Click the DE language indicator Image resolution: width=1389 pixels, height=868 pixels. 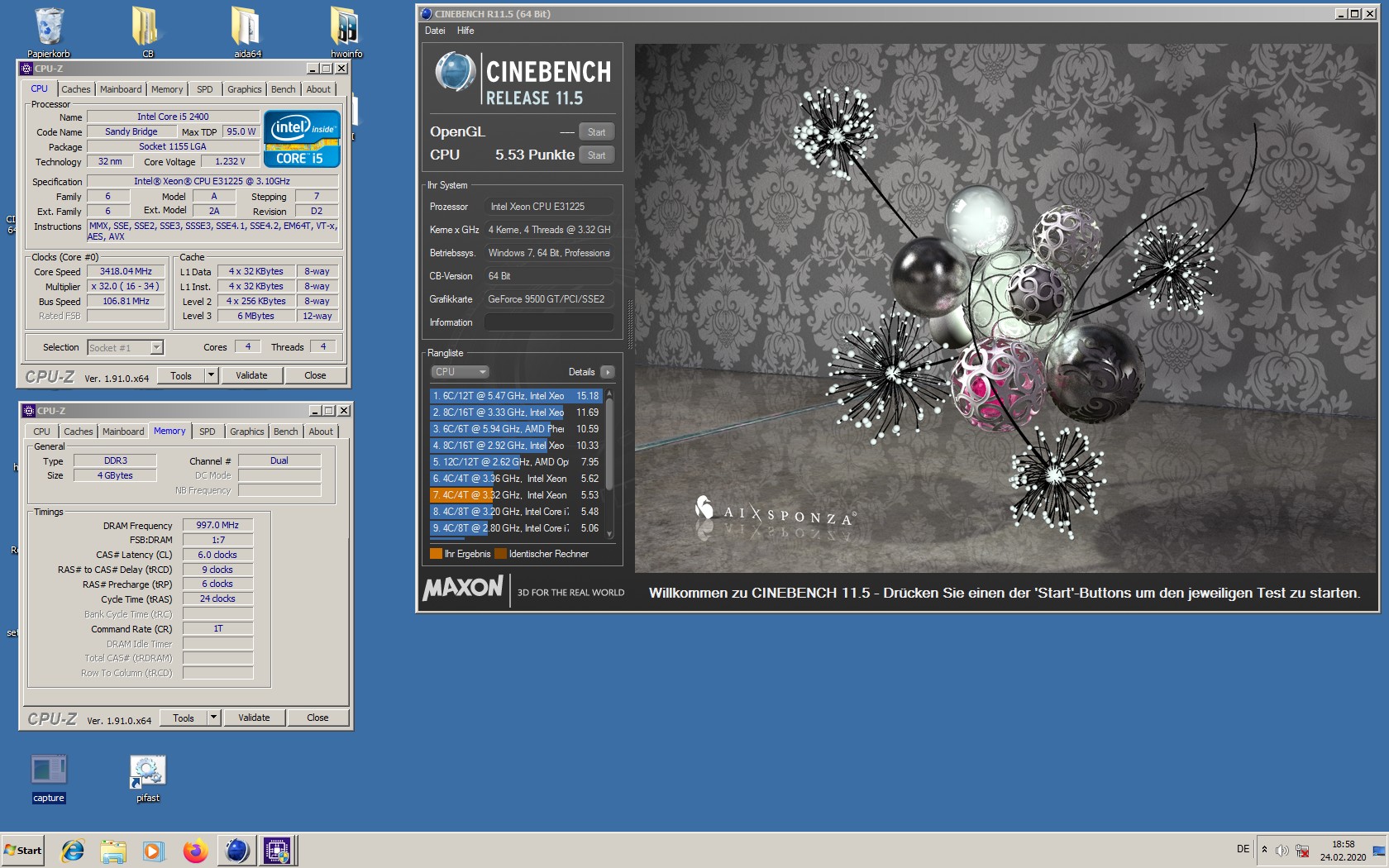(x=1243, y=849)
